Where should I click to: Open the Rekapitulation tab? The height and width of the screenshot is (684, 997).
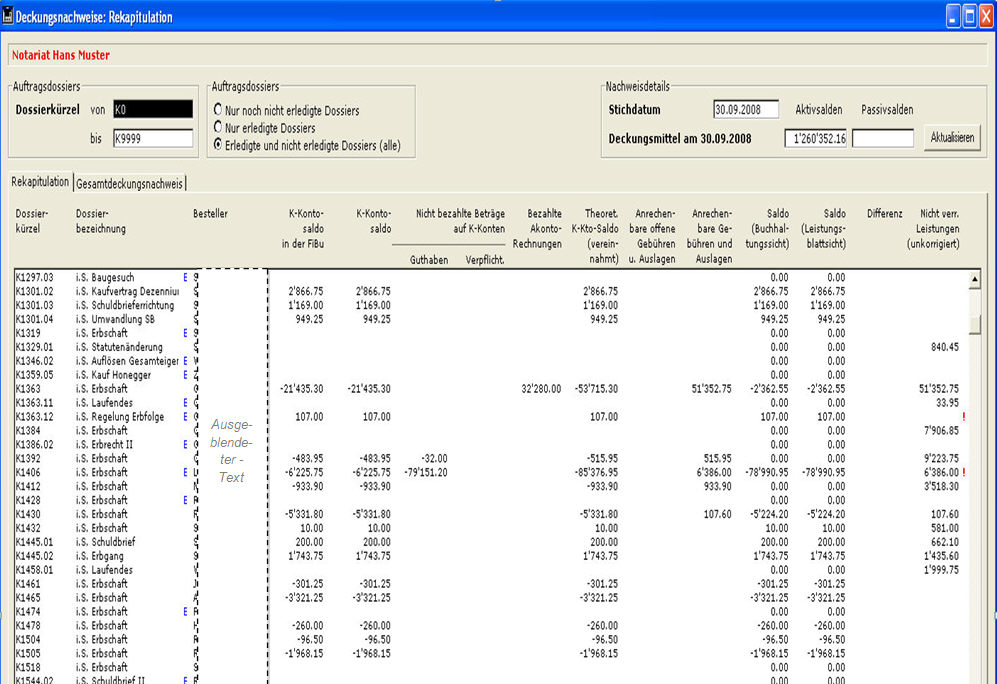tap(40, 182)
